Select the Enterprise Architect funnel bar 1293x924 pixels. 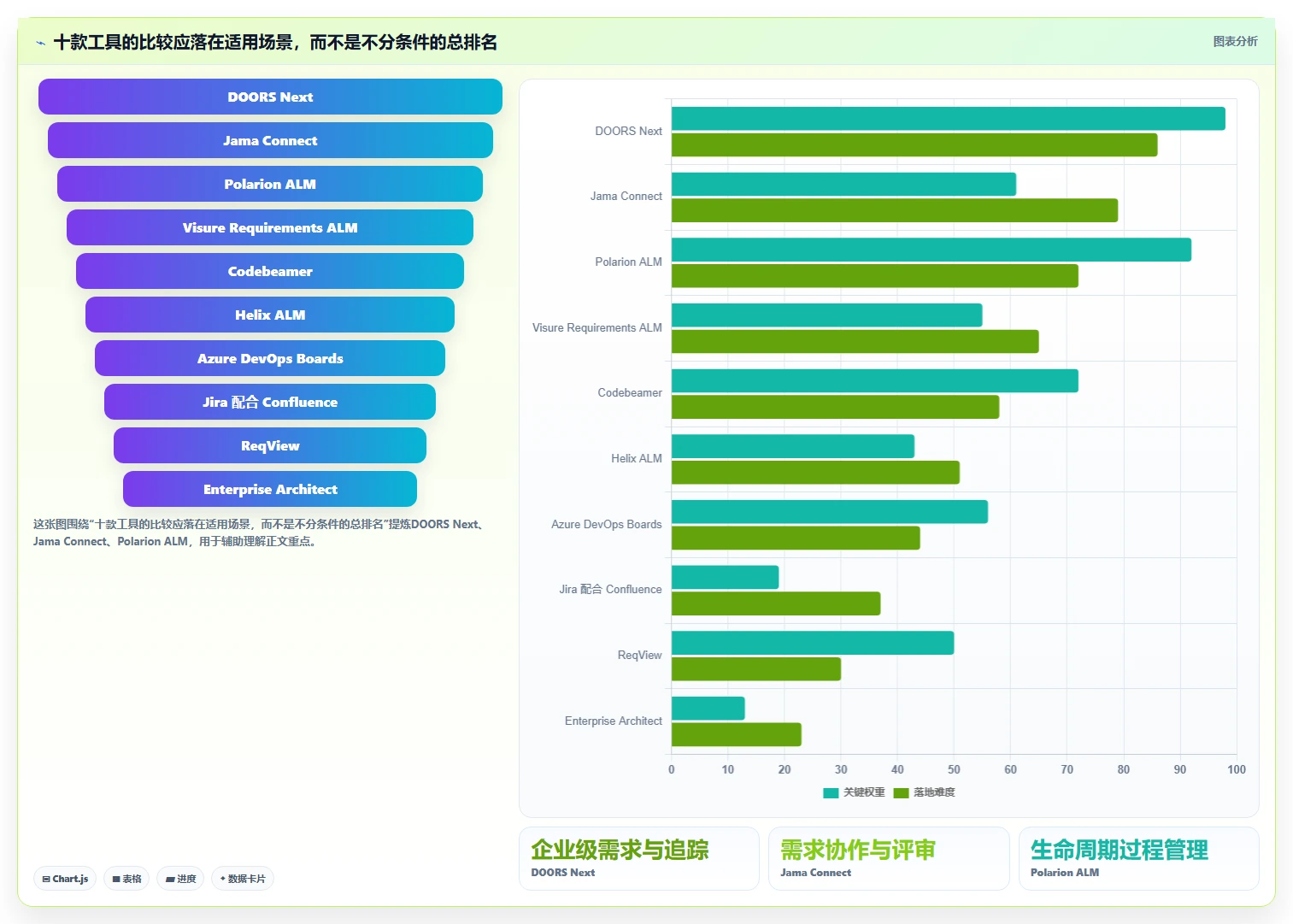pos(270,489)
